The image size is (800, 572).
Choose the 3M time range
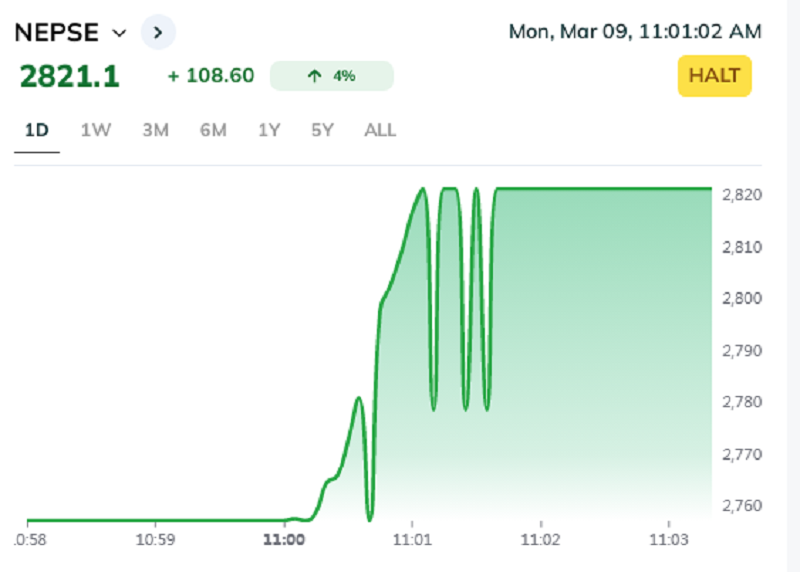tap(155, 130)
